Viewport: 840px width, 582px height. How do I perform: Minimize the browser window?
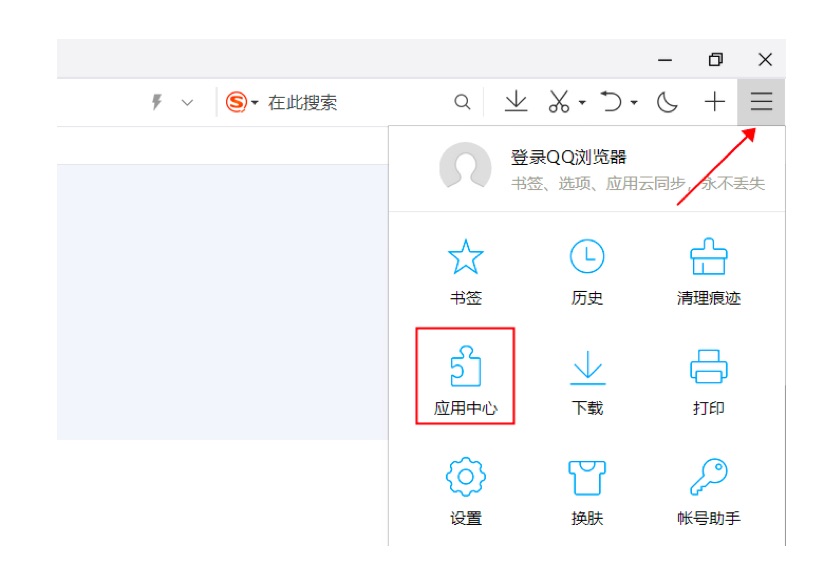pos(665,59)
